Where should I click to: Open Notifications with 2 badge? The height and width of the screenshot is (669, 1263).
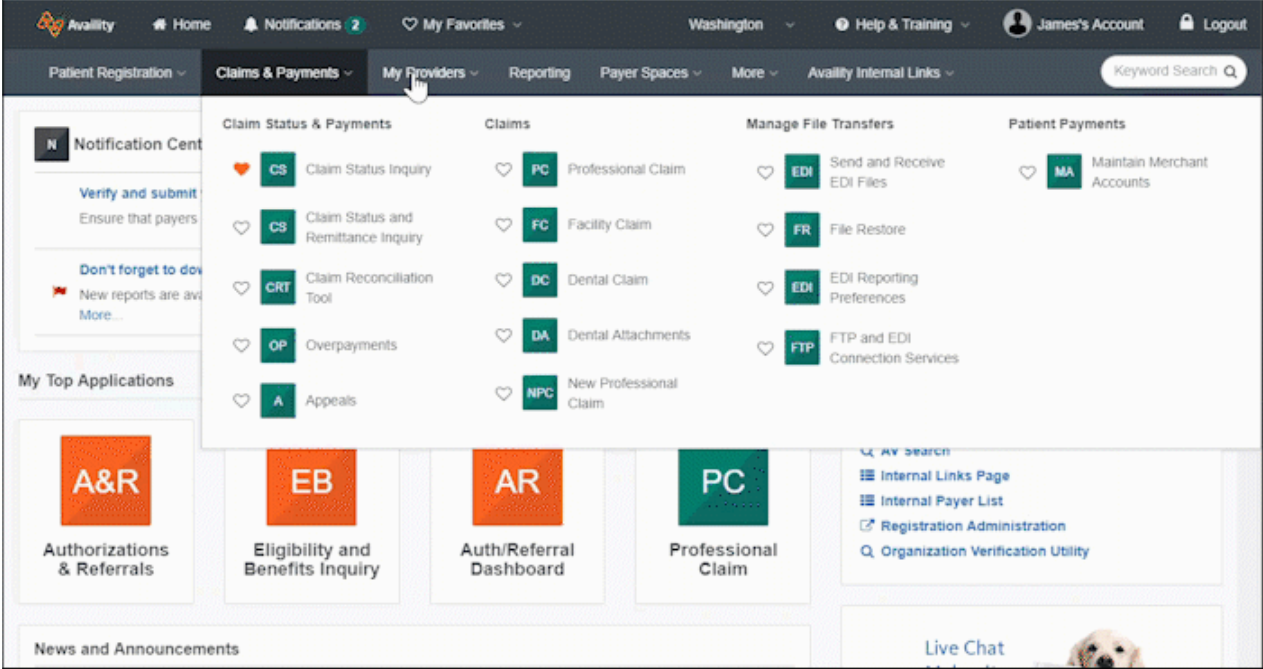(x=304, y=25)
